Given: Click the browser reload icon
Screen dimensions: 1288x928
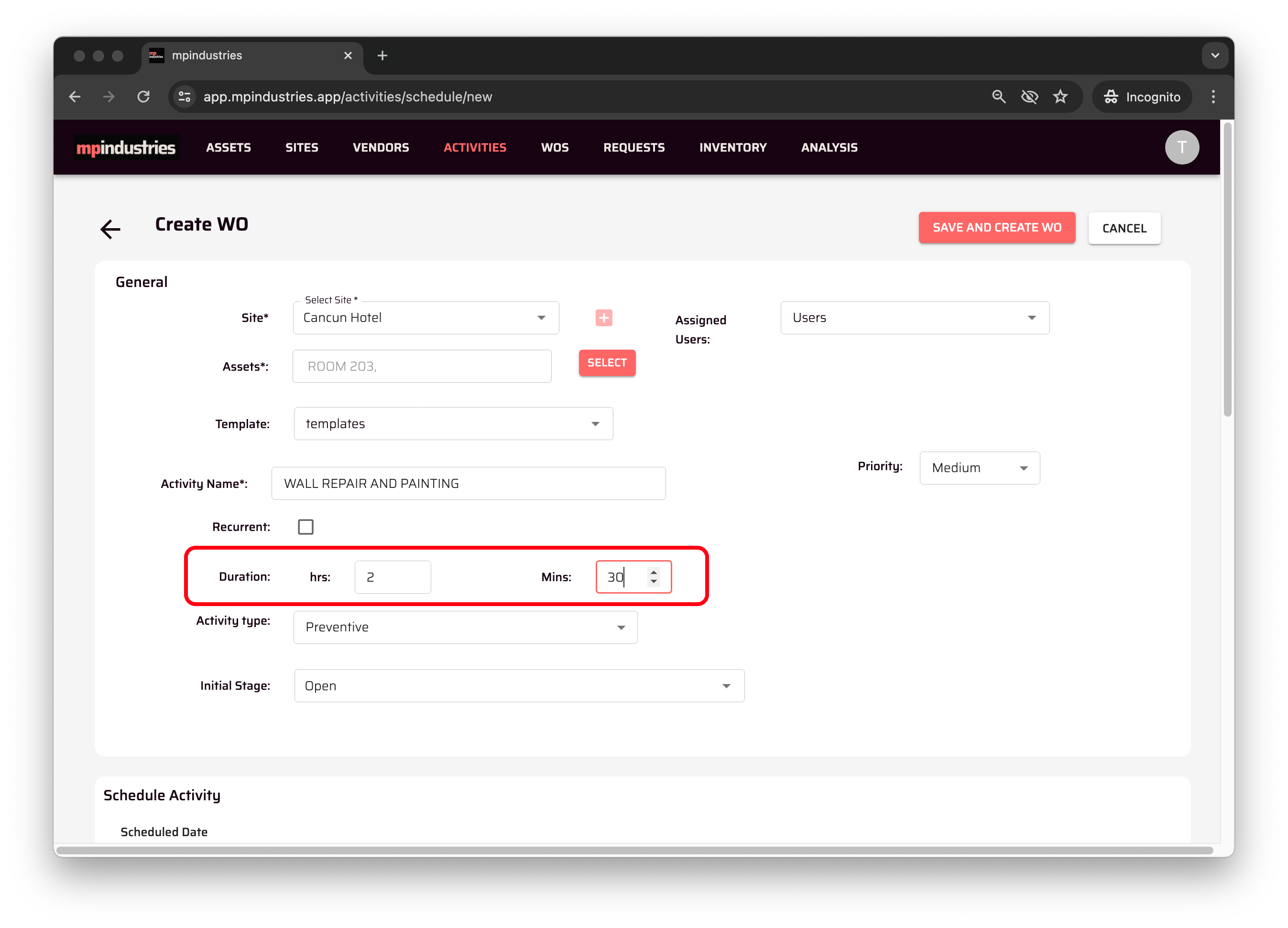Looking at the screenshot, I should pyautogui.click(x=144, y=97).
